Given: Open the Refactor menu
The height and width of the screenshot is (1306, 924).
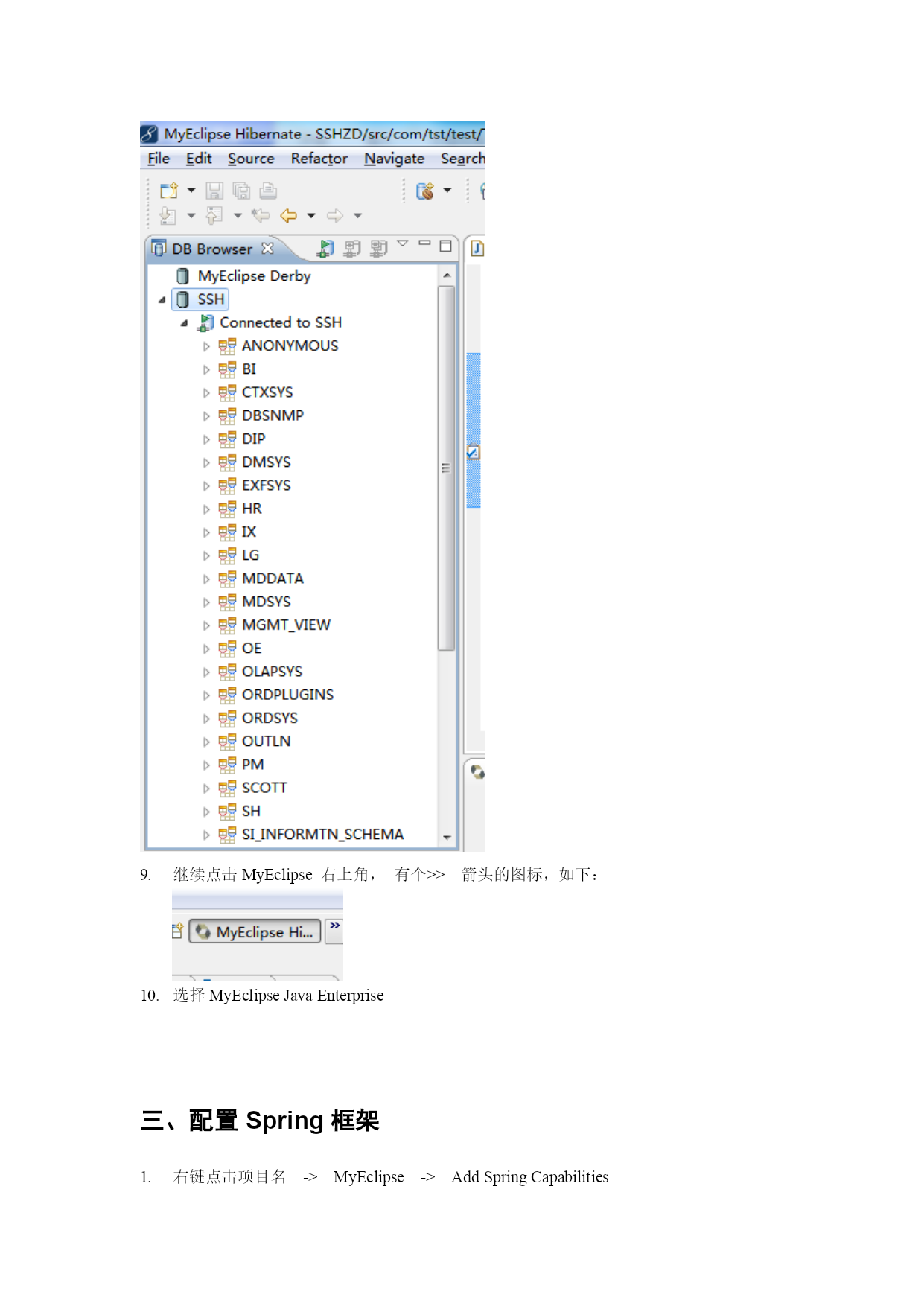Looking at the screenshot, I should coord(319,159).
